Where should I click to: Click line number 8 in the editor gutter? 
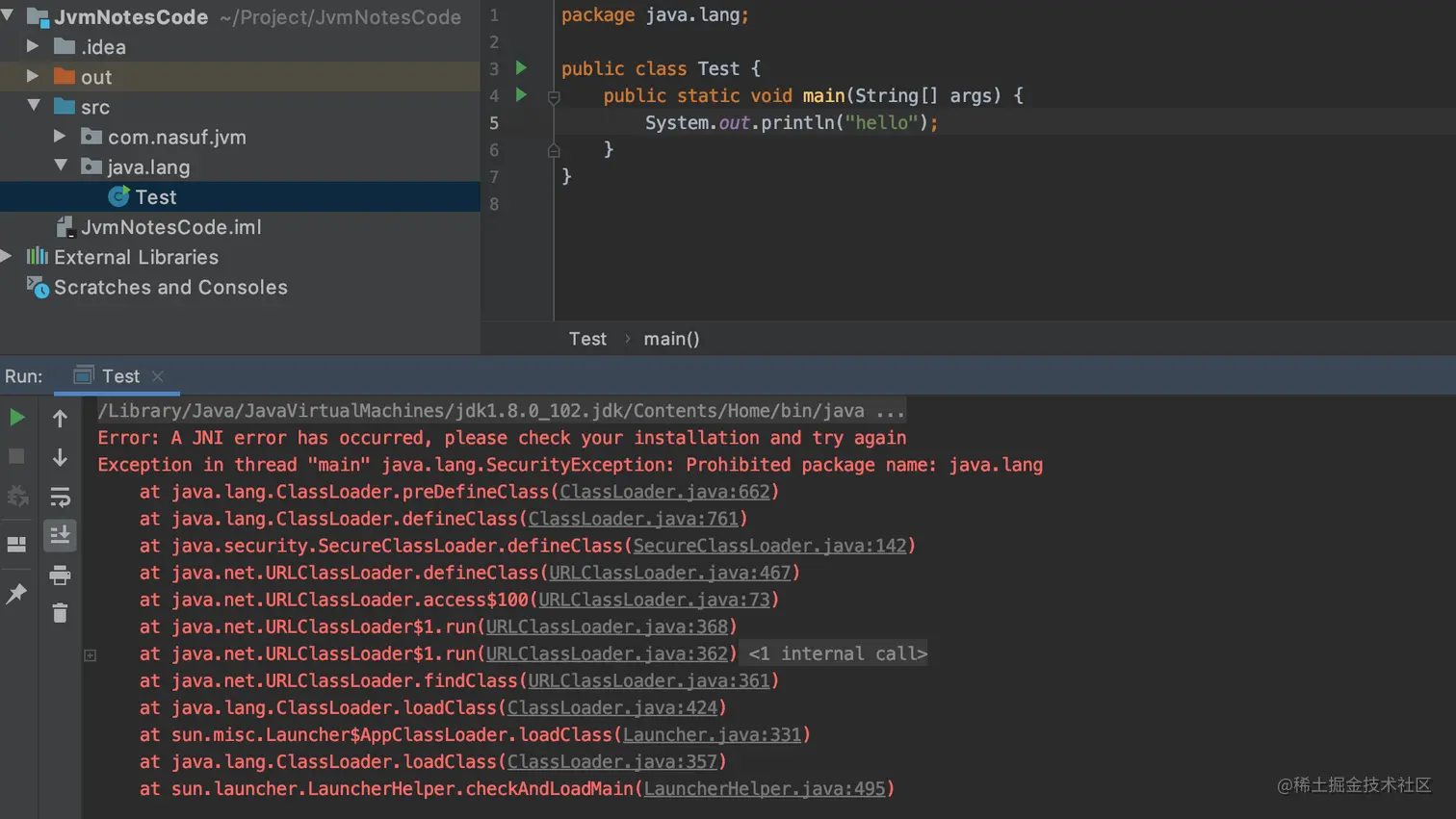point(494,204)
